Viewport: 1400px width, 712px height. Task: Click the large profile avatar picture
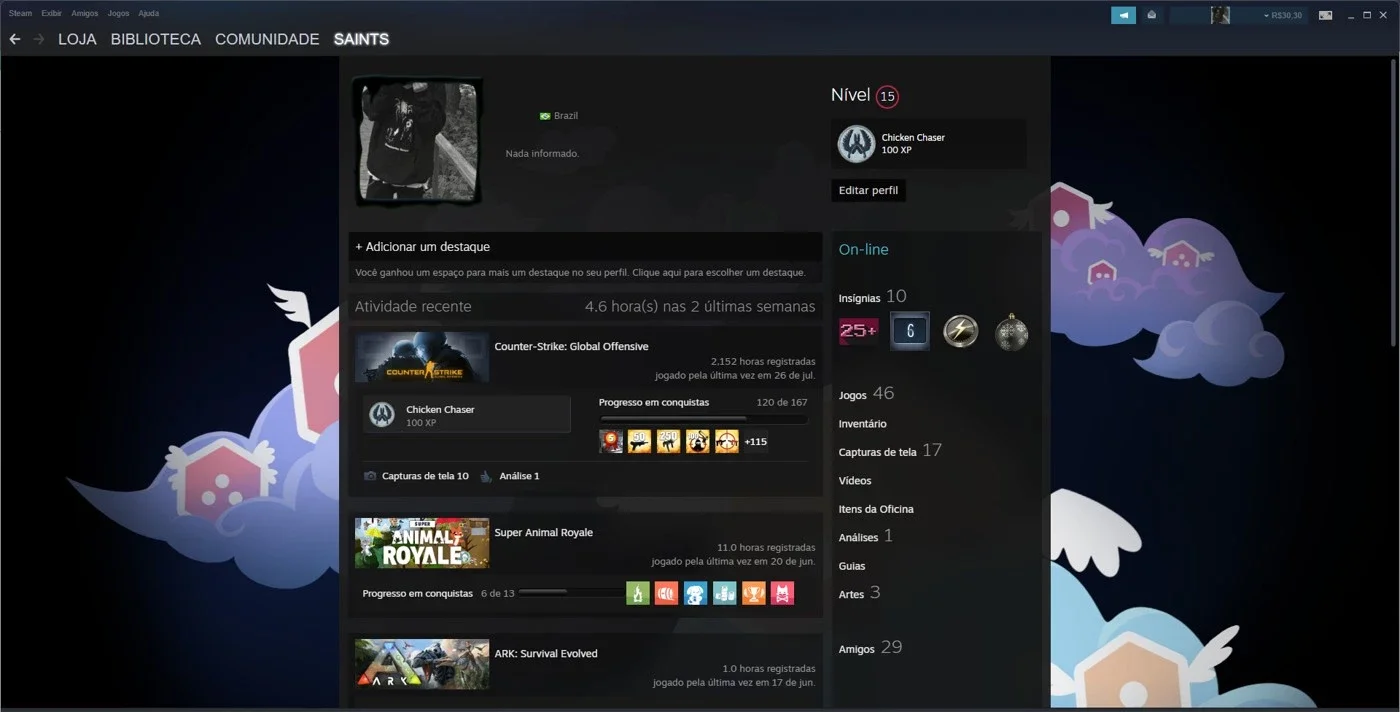(x=420, y=140)
